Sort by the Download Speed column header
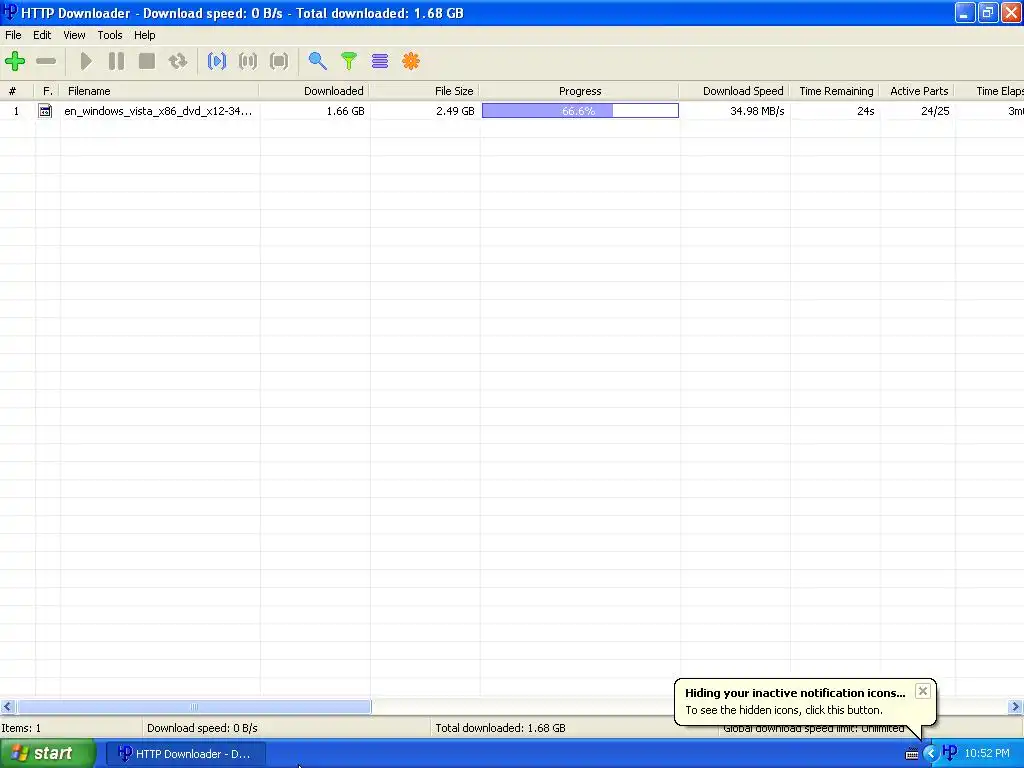Screen dimensions: 1024x768 pyautogui.click(x=735, y=91)
